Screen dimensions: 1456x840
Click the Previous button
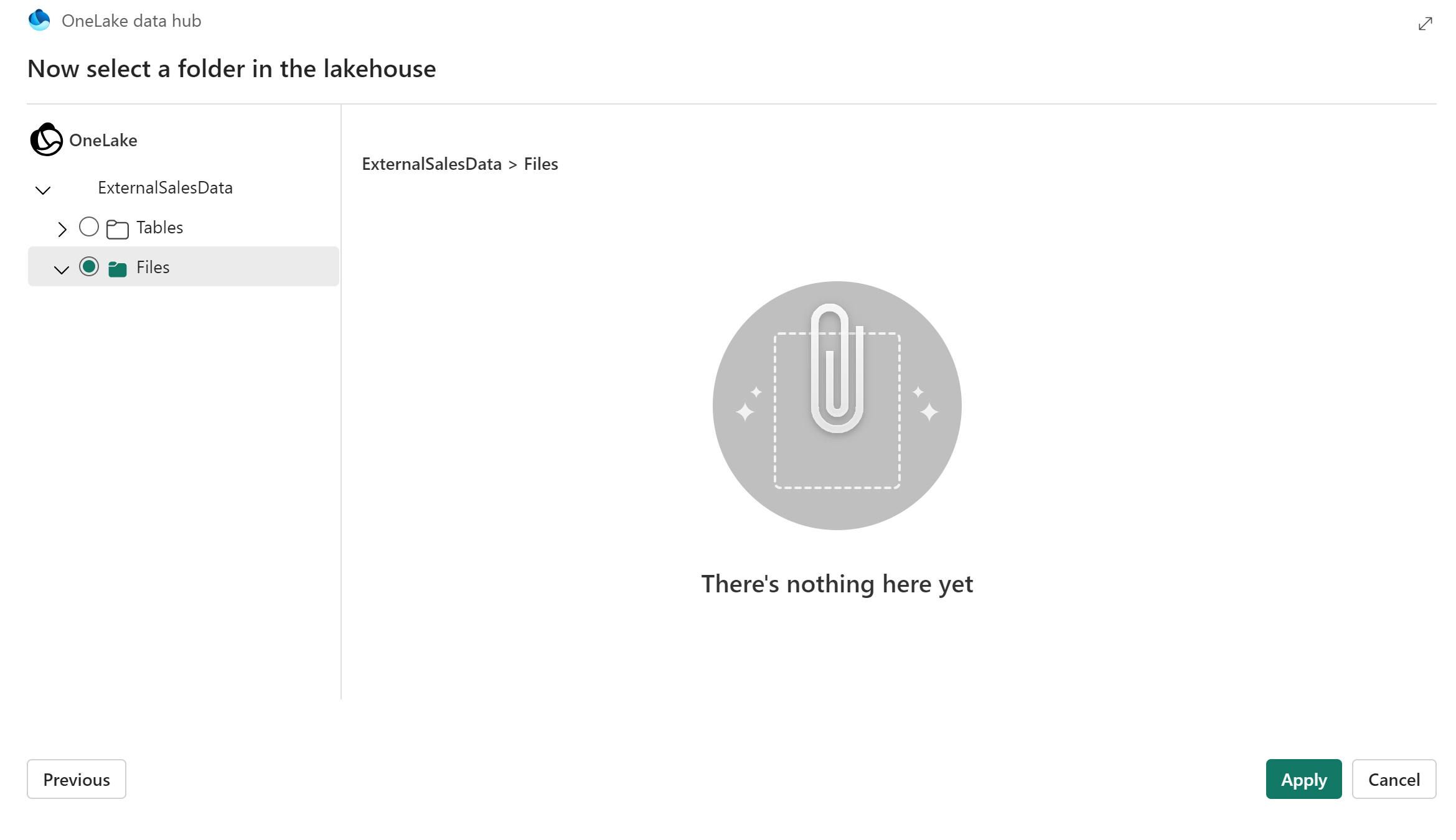76,779
